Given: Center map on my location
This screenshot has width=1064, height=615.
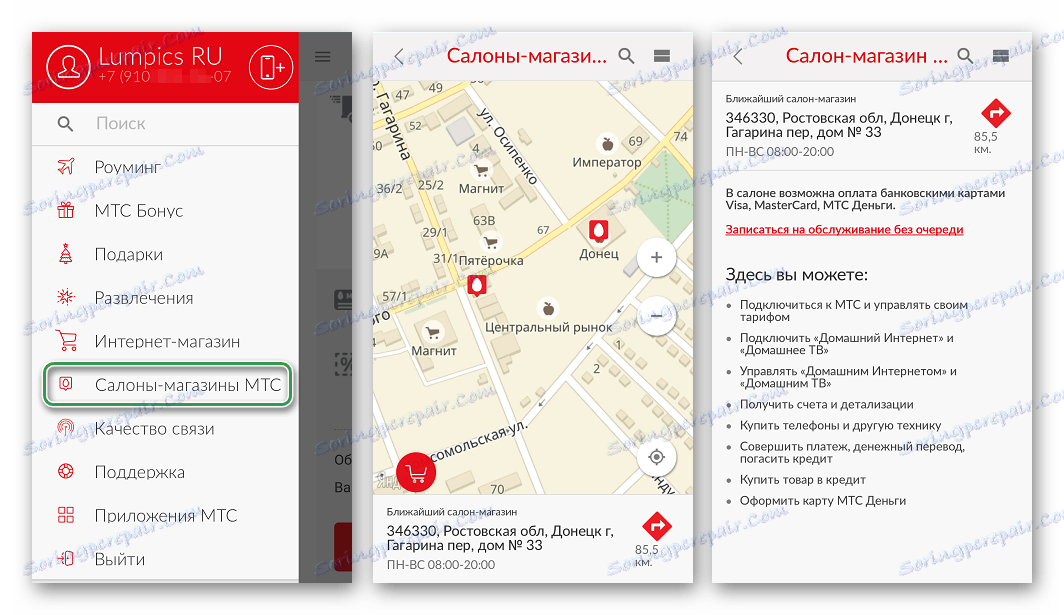Looking at the screenshot, I should pyautogui.click(x=656, y=457).
